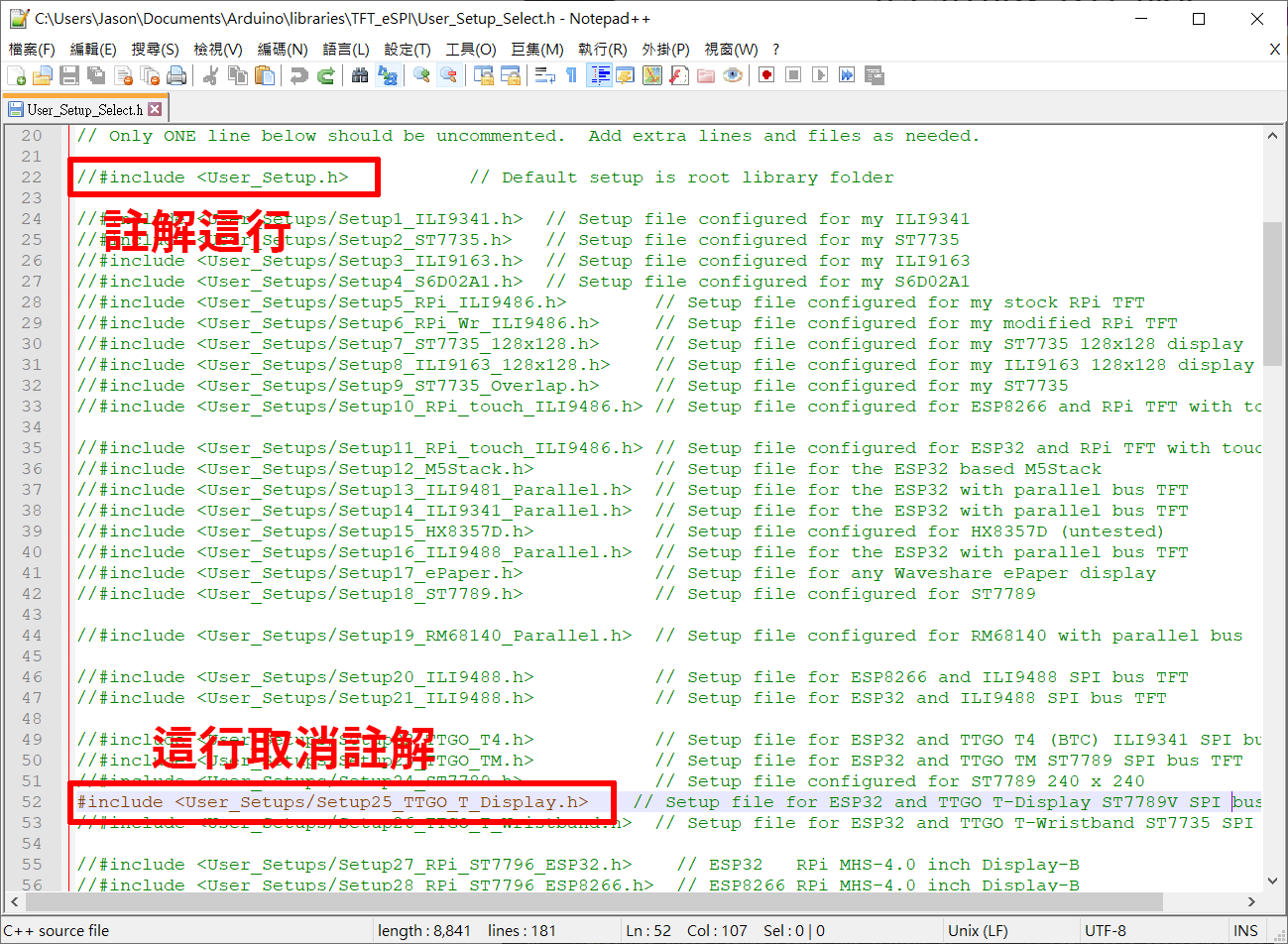
Task: Open the 檔案(F) menu
Action: [32, 49]
